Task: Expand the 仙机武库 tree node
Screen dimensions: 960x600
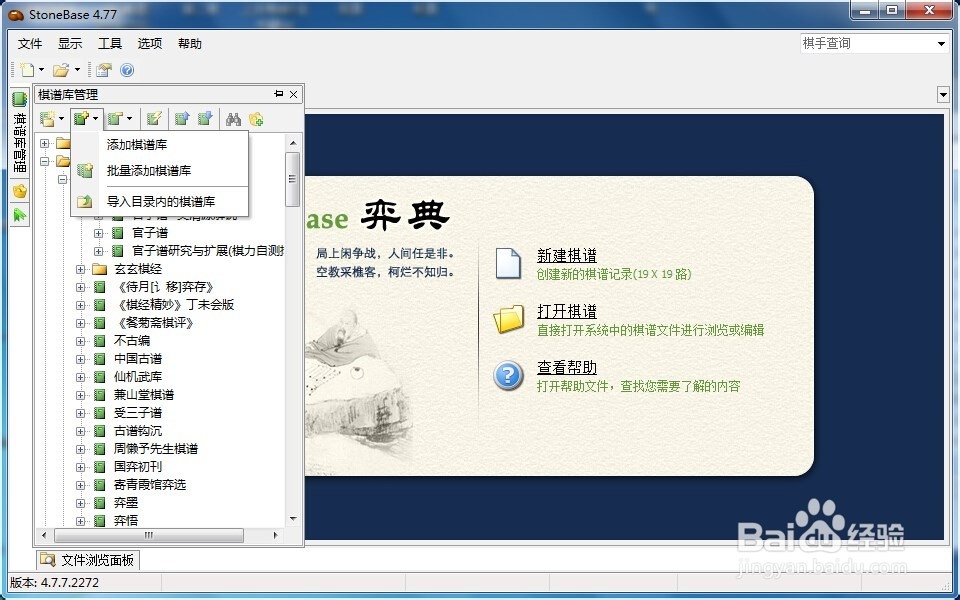Action: point(80,377)
